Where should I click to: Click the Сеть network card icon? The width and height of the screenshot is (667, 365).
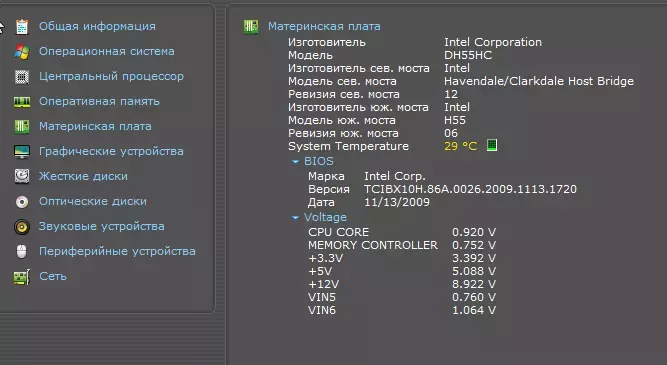click(x=22, y=277)
